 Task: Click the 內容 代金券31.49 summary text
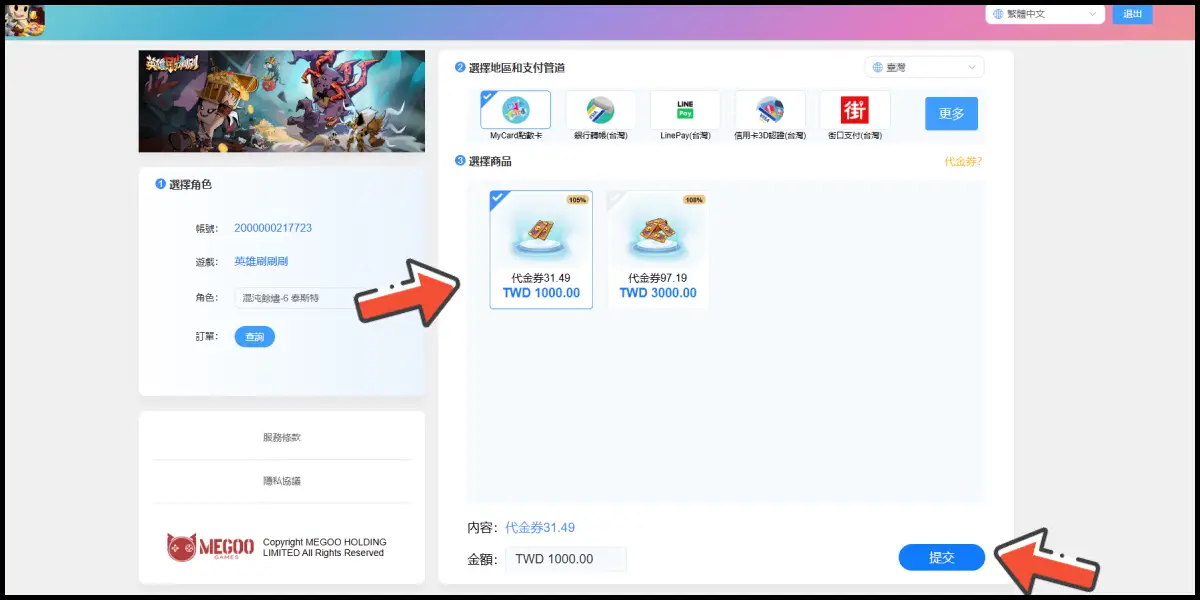[x=540, y=527]
